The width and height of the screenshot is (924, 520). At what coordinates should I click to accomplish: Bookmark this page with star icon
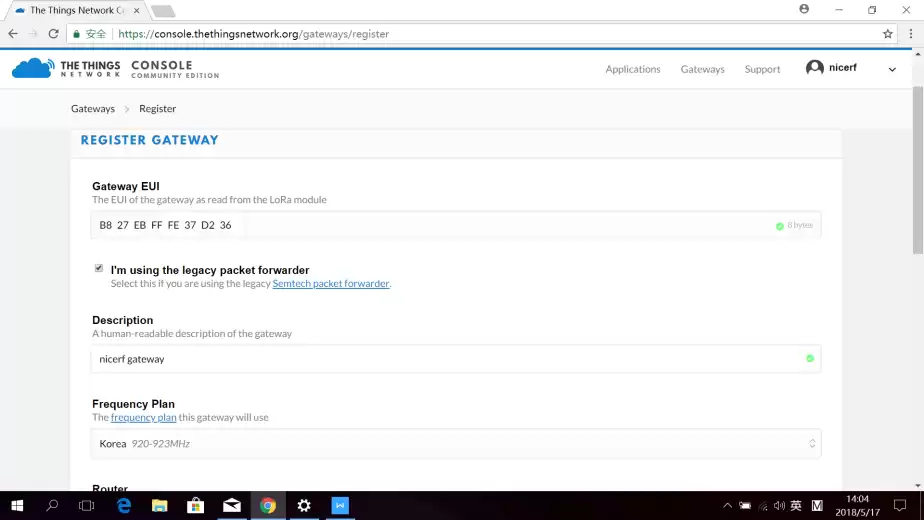click(887, 34)
